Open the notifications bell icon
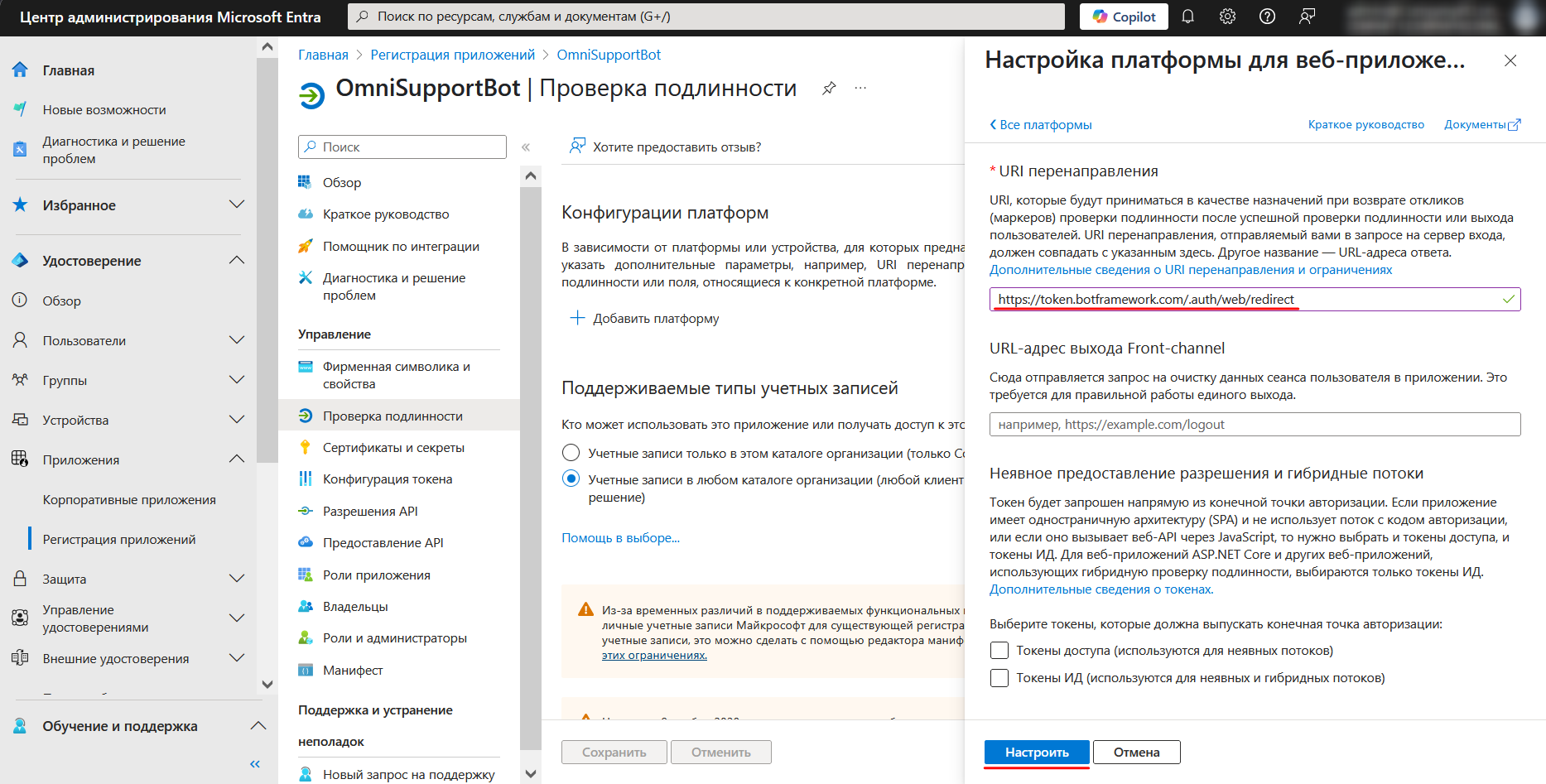1546x784 pixels. (1187, 17)
